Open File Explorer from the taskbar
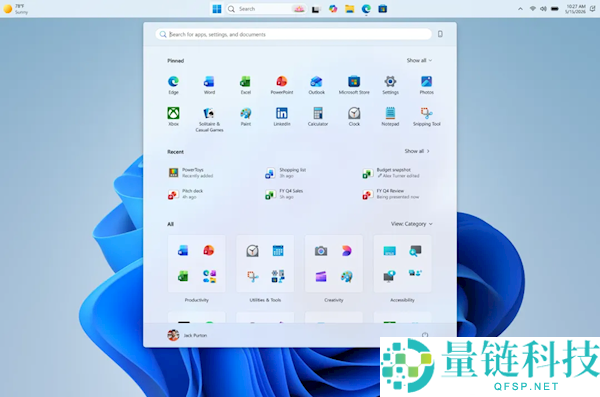Image resolution: width=600 pixels, height=397 pixels. click(349, 9)
